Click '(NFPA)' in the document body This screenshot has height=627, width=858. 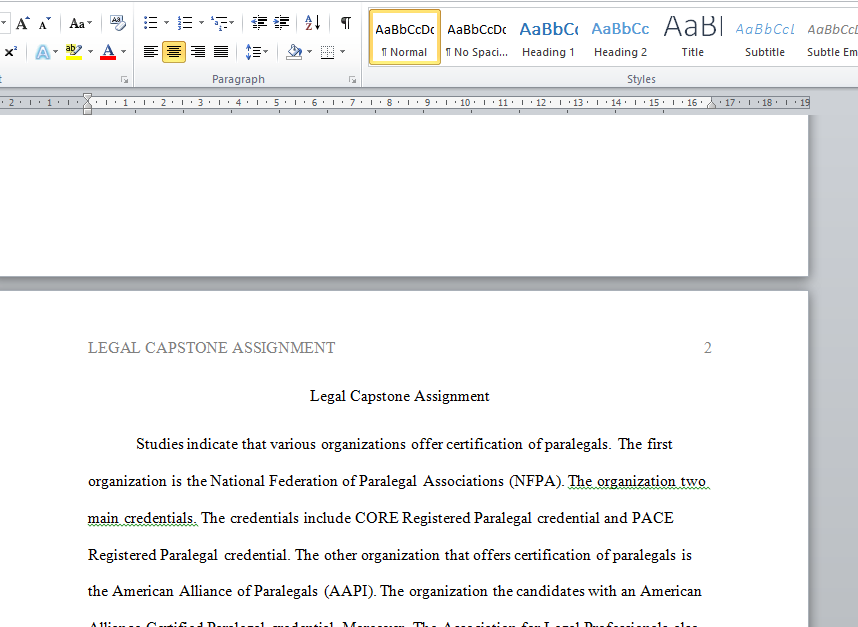click(536, 481)
